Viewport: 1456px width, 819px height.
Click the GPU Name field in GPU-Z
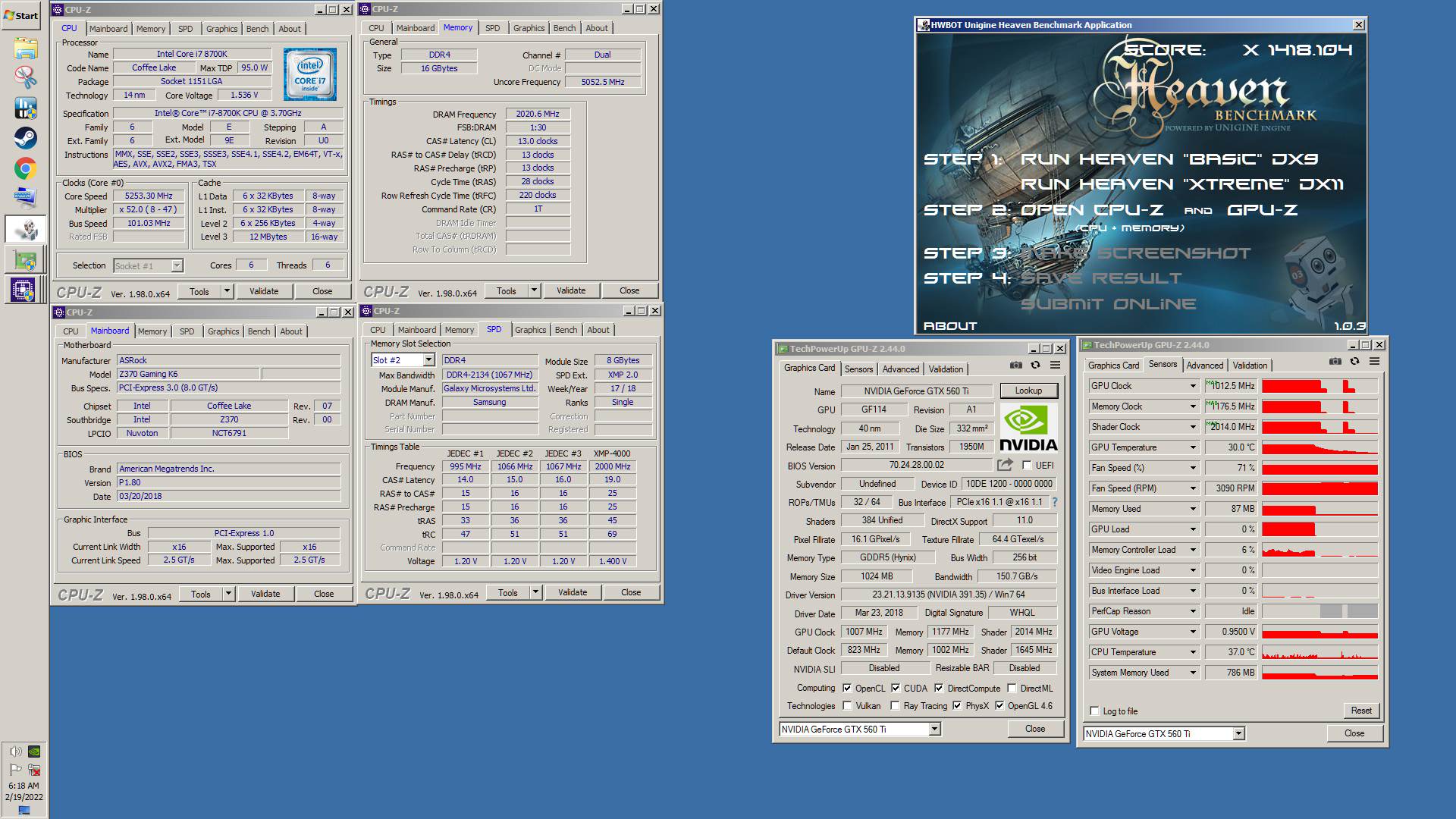(x=916, y=391)
